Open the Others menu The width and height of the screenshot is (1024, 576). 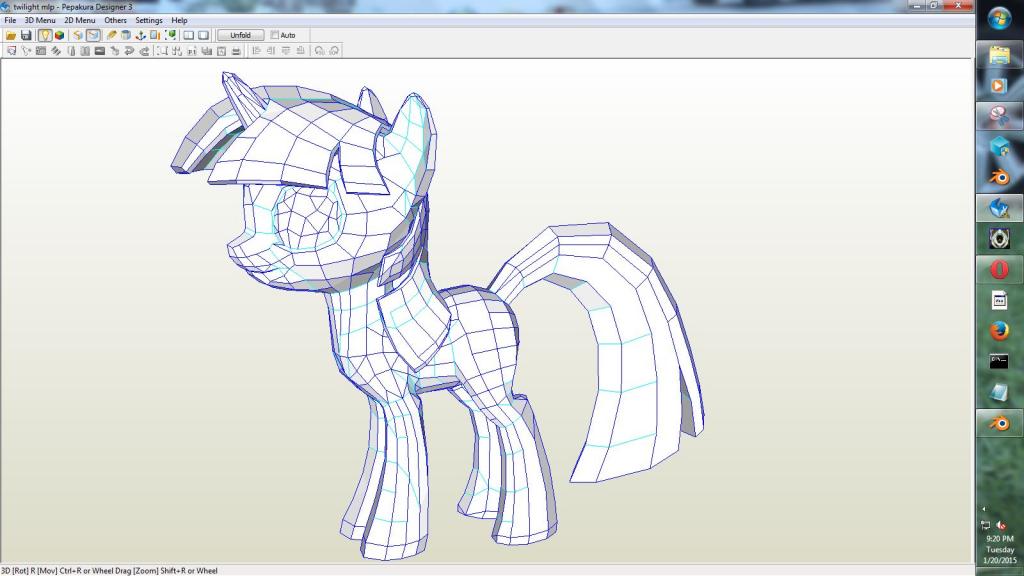click(x=116, y=20)
